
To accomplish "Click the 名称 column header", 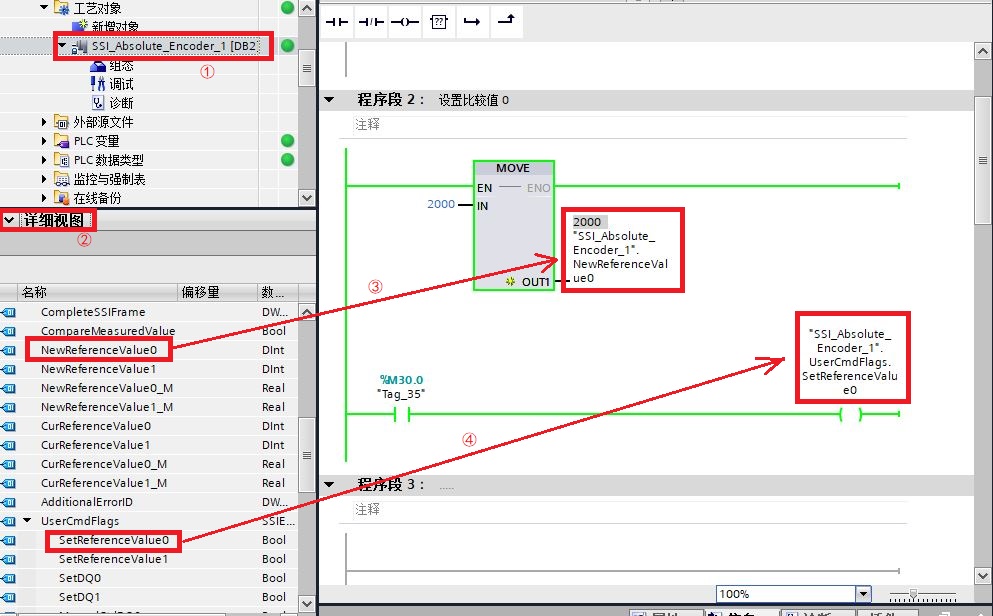I will [x=96, y=292].
